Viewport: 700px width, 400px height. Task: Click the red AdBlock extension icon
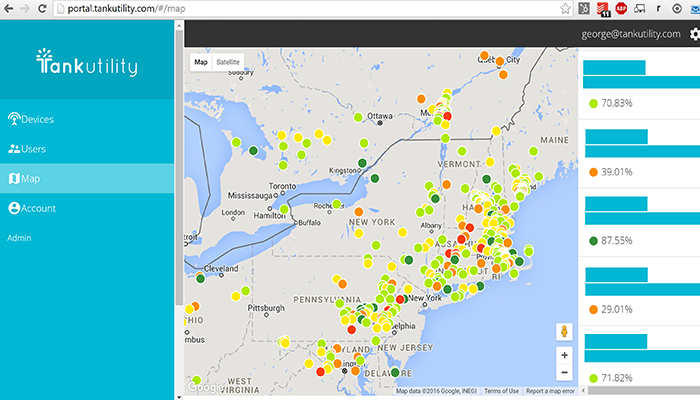(x=620, y=8)
